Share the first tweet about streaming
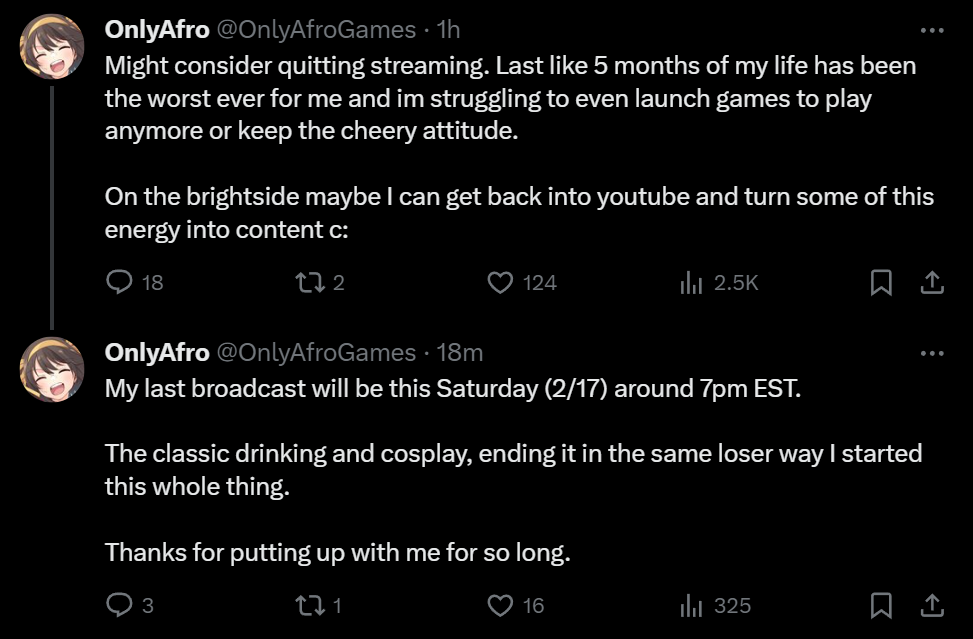Screen dimensions: 973x639 (932, 283)
